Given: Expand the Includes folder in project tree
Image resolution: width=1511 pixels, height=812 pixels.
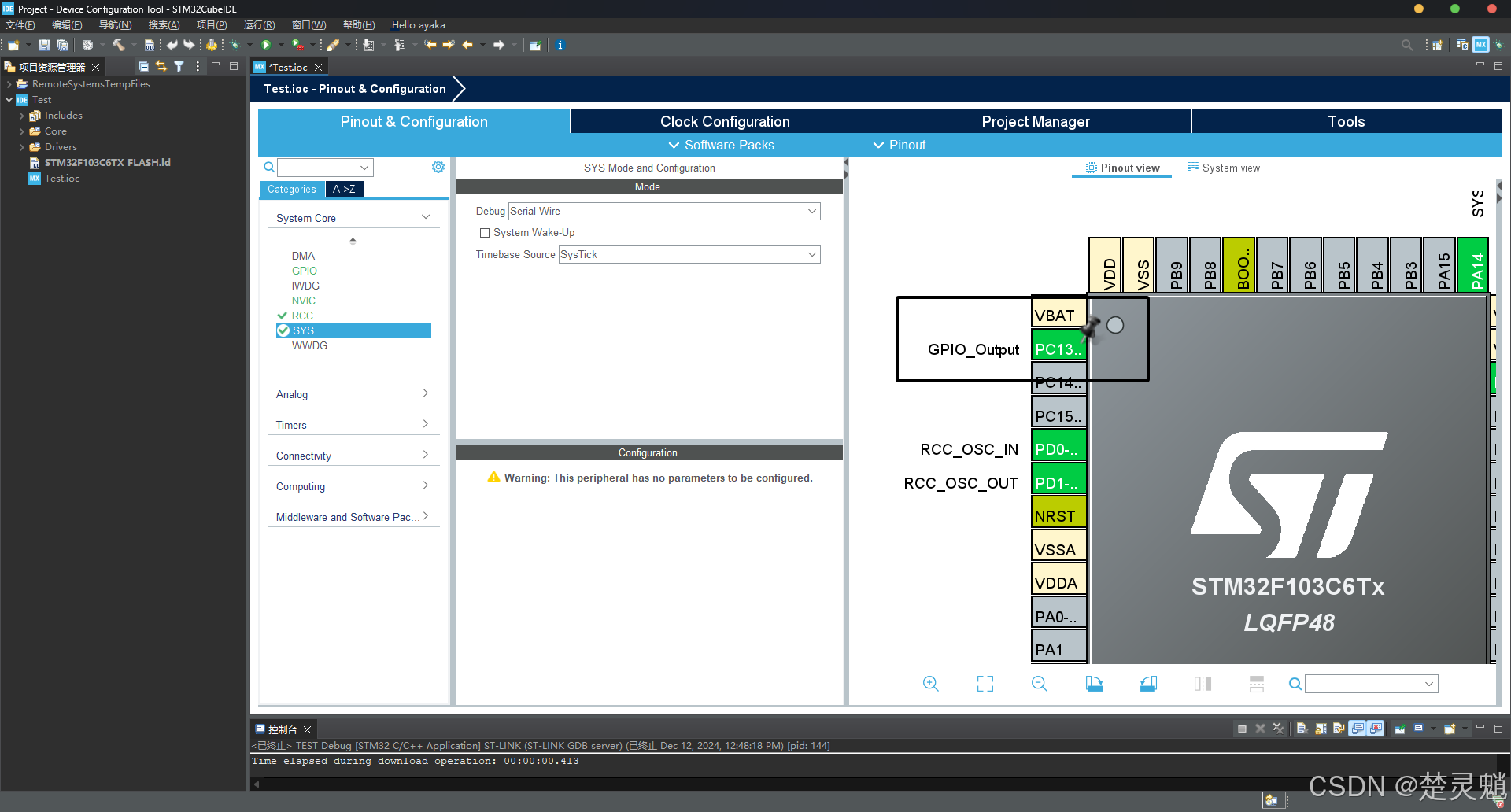Looking at the screenshot, I should [21, 116].
